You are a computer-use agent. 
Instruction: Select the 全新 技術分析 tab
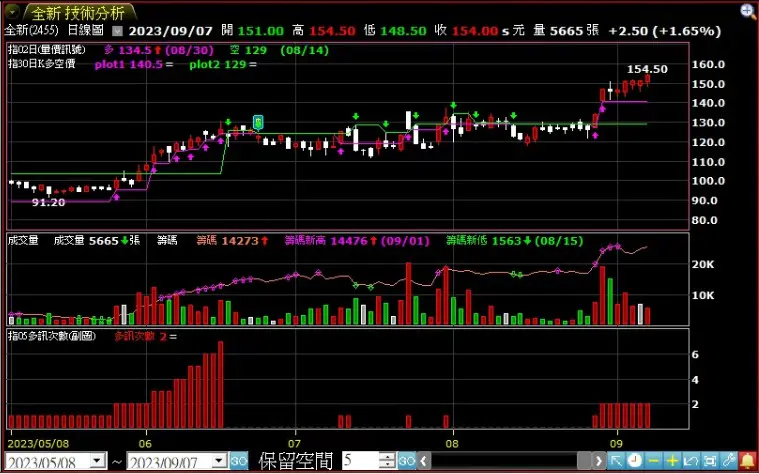pyautogui.click(x=78, y=12)
